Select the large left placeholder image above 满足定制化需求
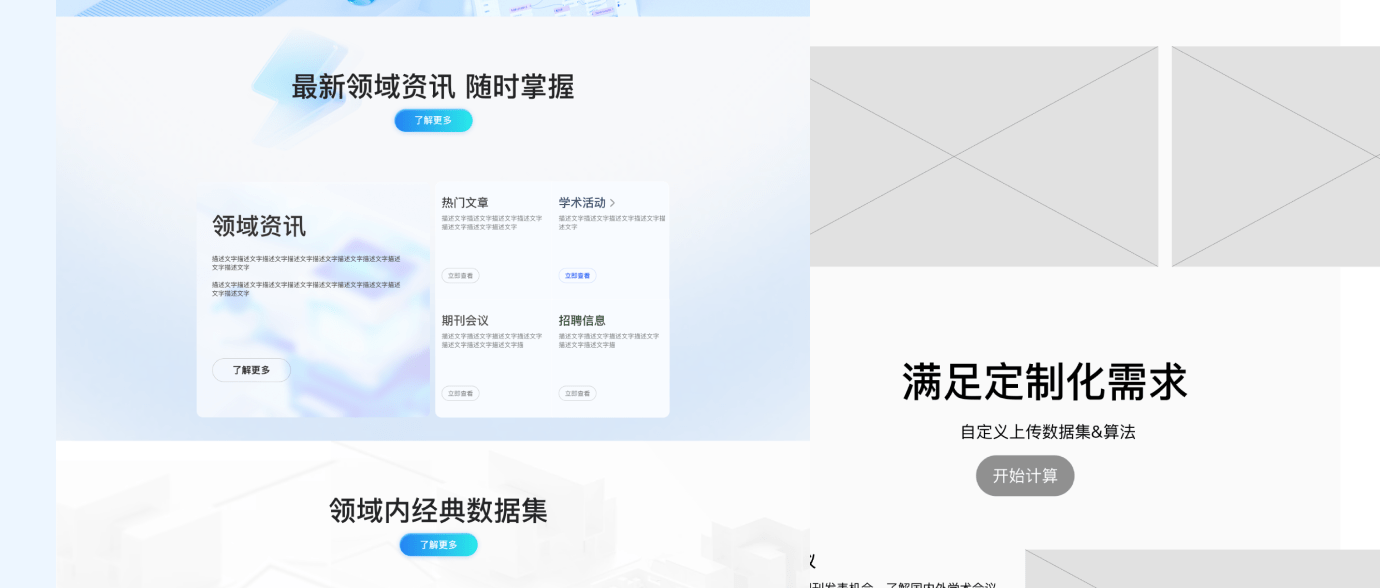 [984, 156]
